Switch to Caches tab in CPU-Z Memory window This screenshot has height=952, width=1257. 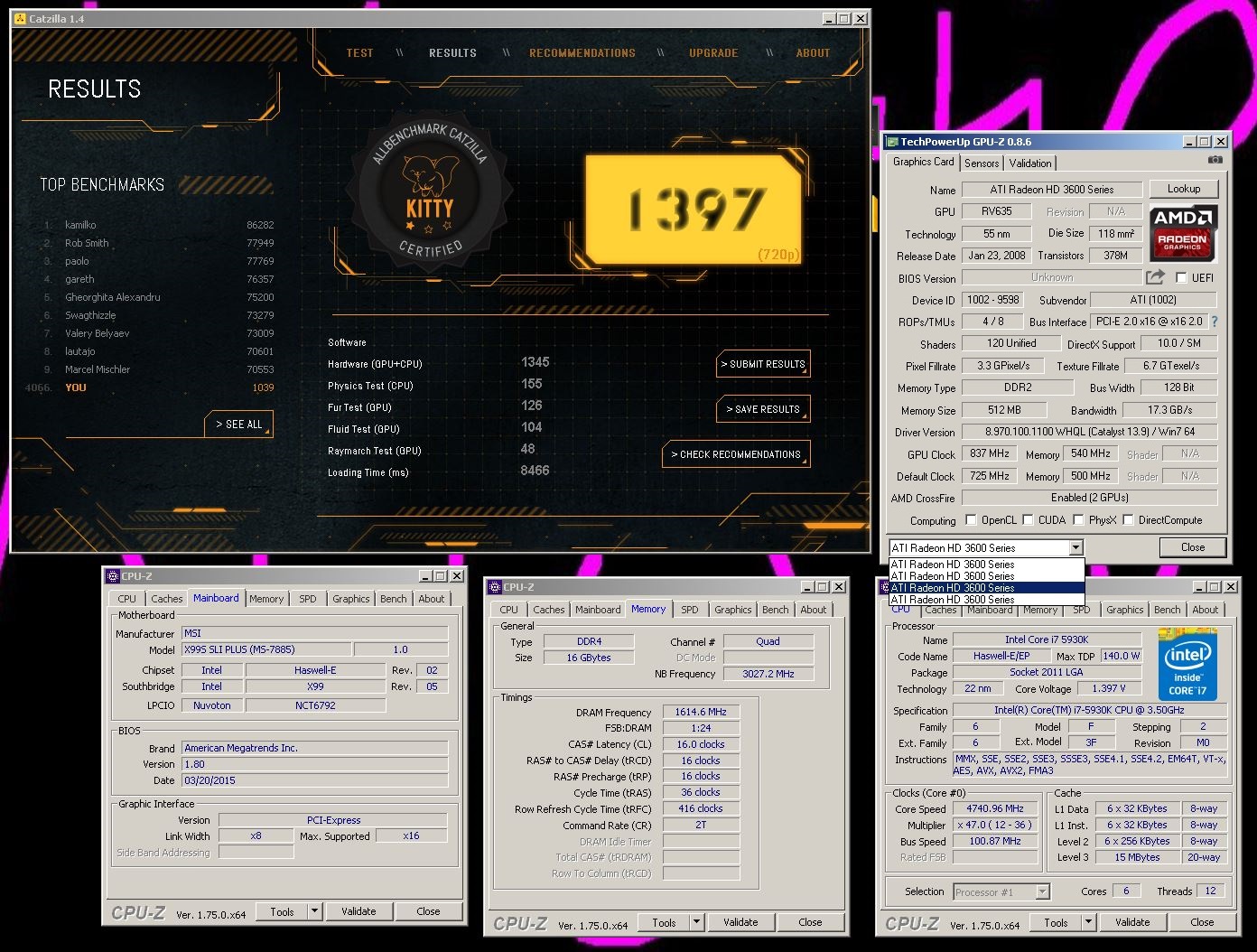(548, 610)
